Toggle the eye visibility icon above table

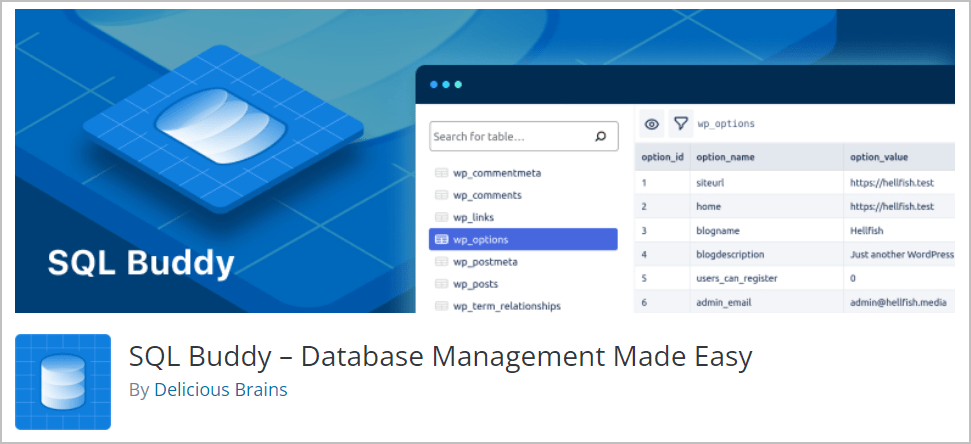(651, 124)
